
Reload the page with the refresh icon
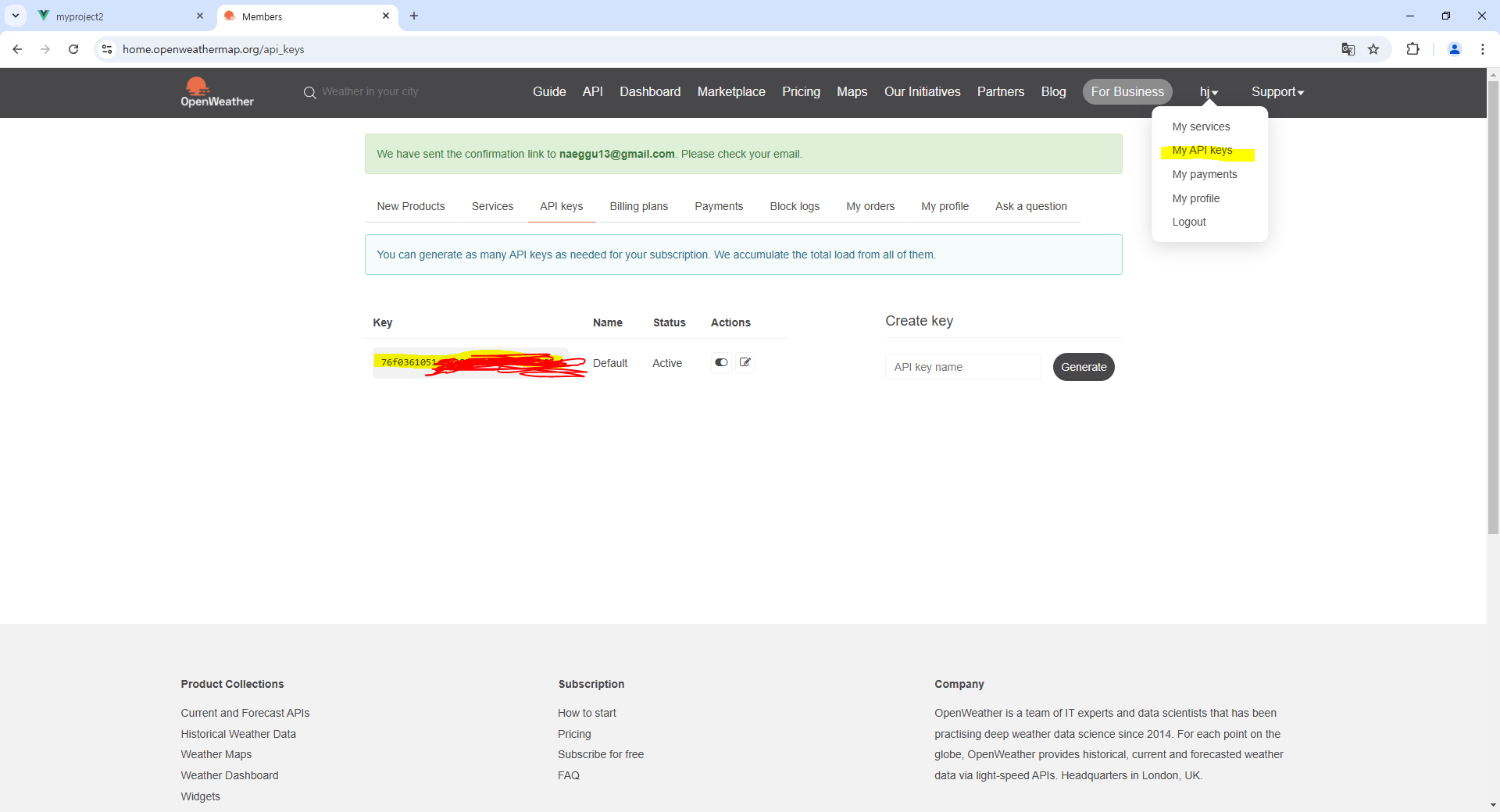point(73,49)
